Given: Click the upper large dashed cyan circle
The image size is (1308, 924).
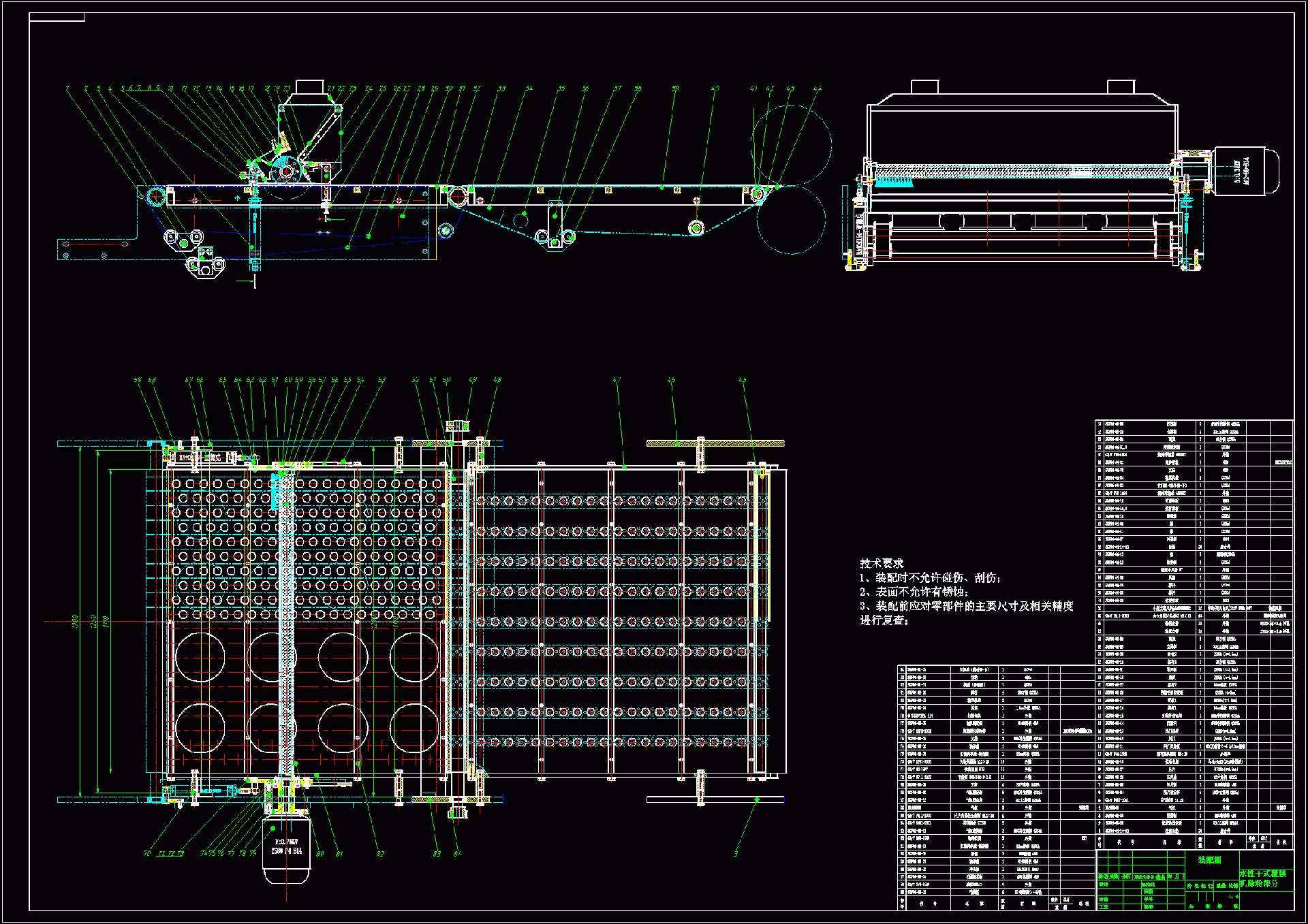Looking at the screenshot, I should pyautogui.click(x=791, y=144).
